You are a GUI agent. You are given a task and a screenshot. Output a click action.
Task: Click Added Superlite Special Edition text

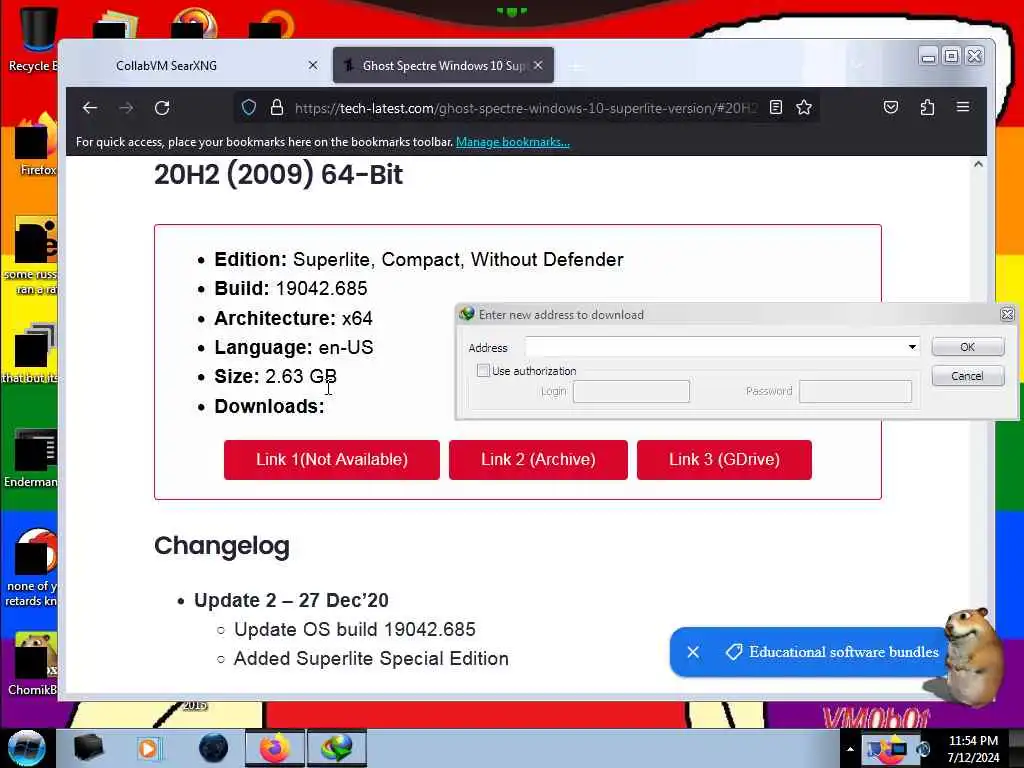click(371, 658)
